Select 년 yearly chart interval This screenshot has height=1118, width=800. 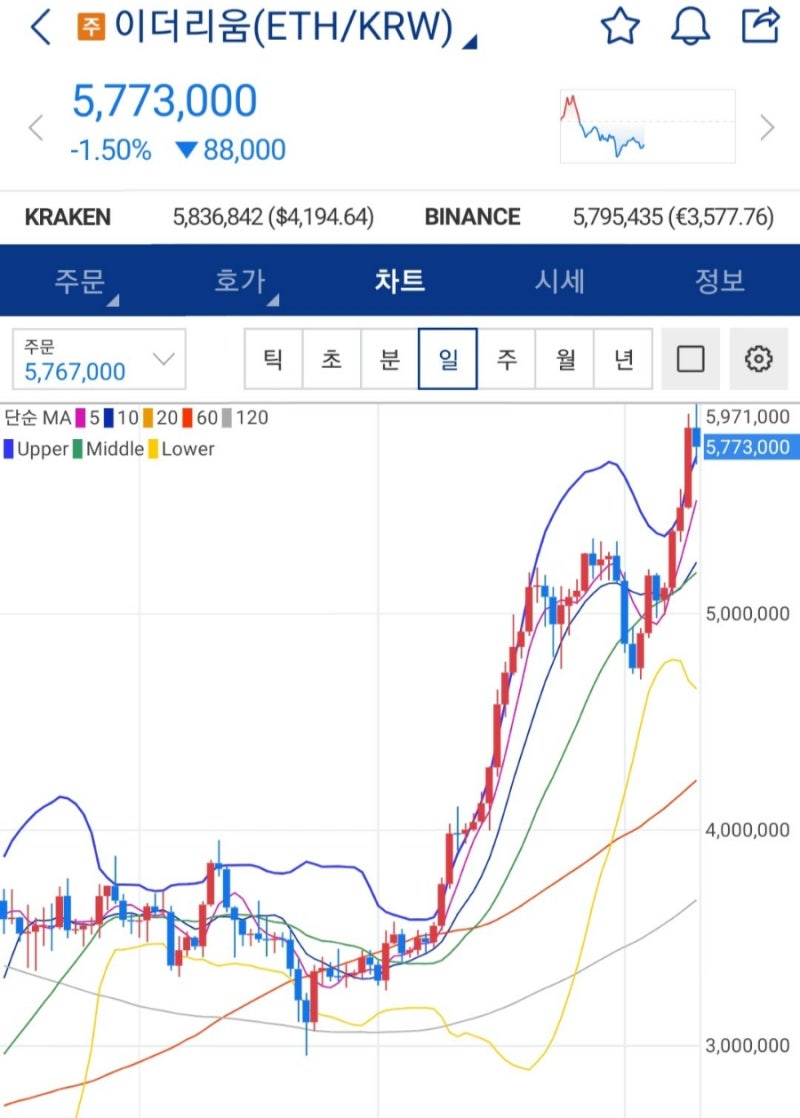623,359
